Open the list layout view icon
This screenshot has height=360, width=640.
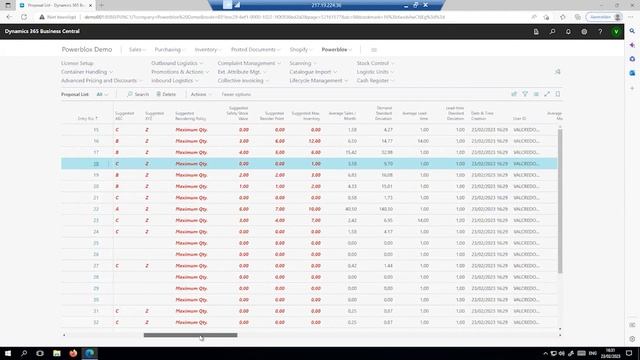pyautogui.click(x=536, y=94)
